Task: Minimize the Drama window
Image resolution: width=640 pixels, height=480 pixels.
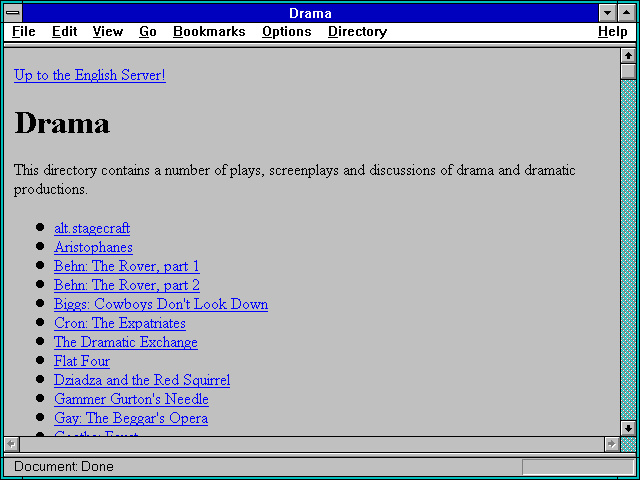Action: [x=607, y=13]
